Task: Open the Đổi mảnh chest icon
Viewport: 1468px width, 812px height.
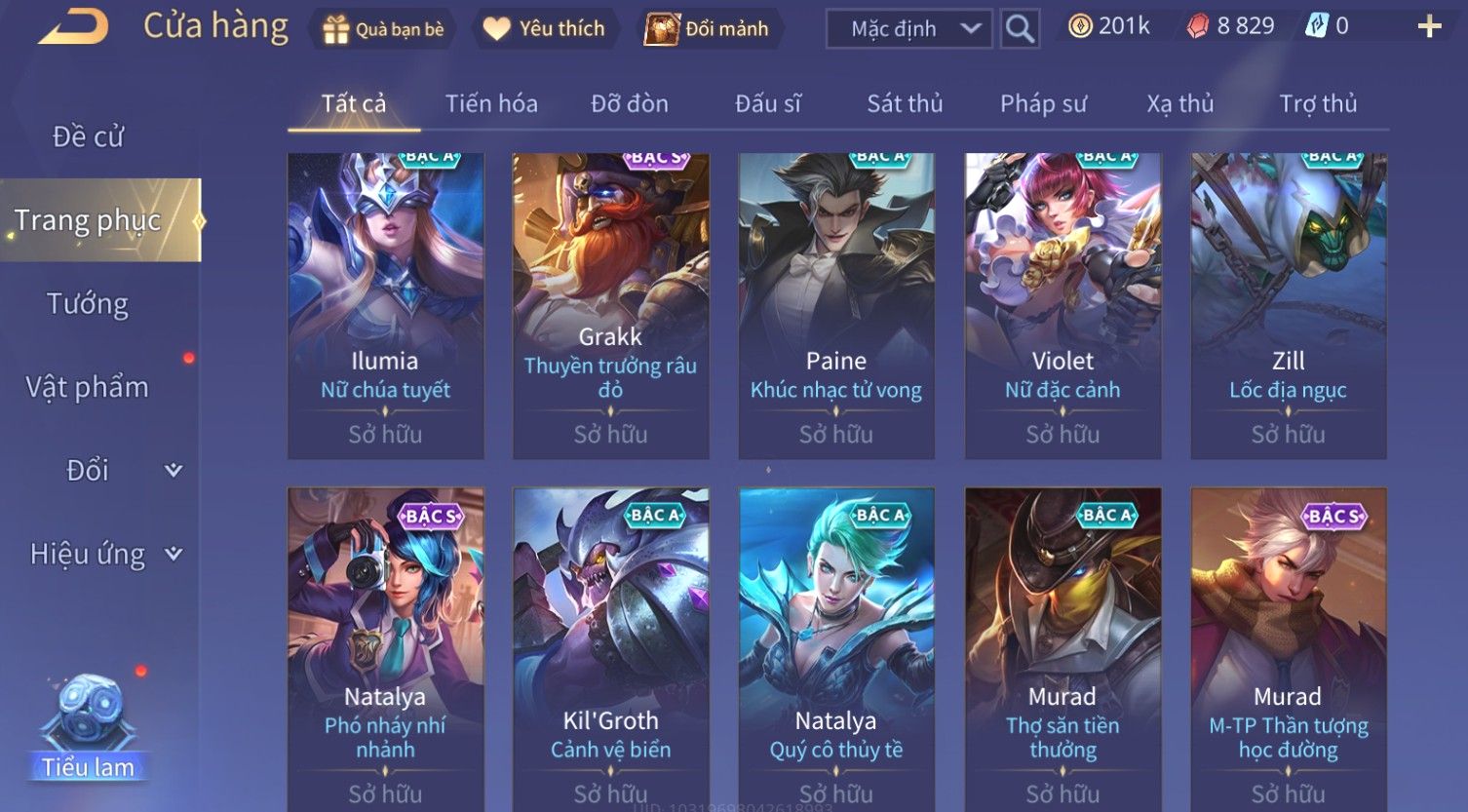Action: click(x=661, y=29)
